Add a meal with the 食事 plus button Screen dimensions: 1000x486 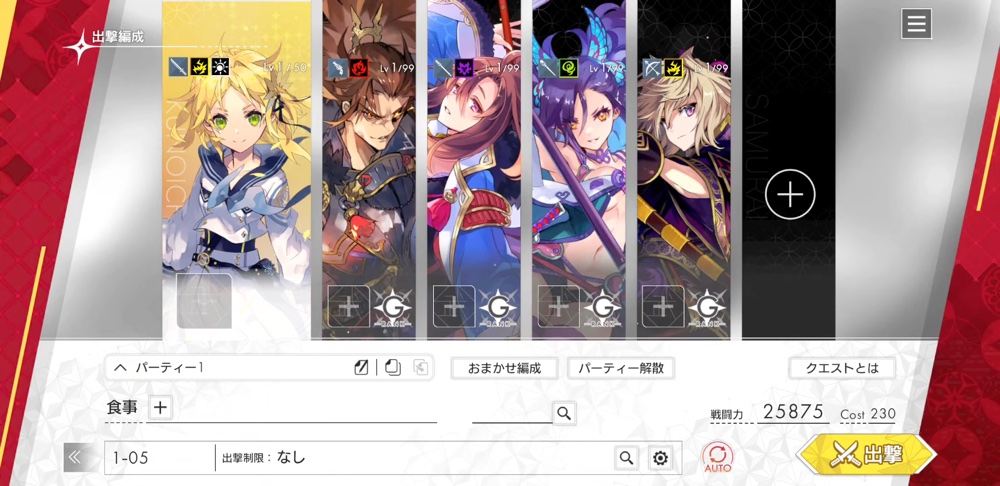click(160, 408)
